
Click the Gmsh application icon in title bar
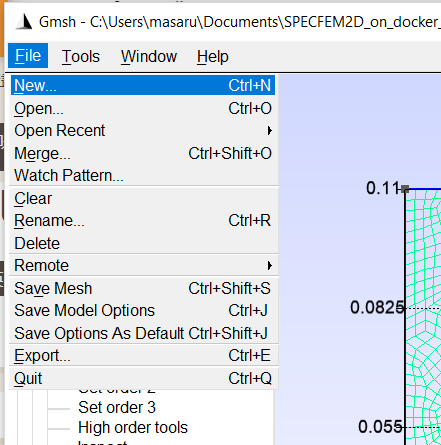(24, 22)
